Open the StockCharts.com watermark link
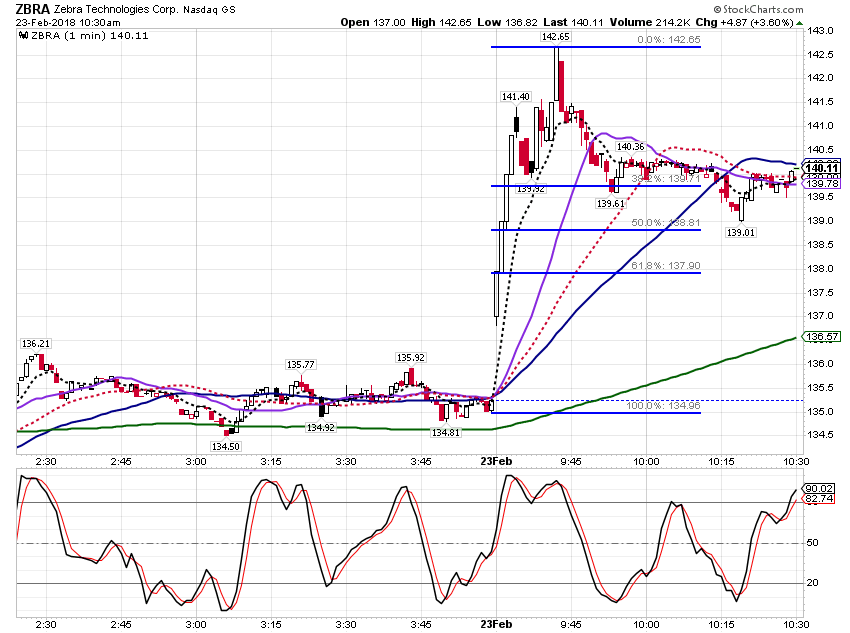This screenshot has height=633, width=850. click(x=758, y=9)
